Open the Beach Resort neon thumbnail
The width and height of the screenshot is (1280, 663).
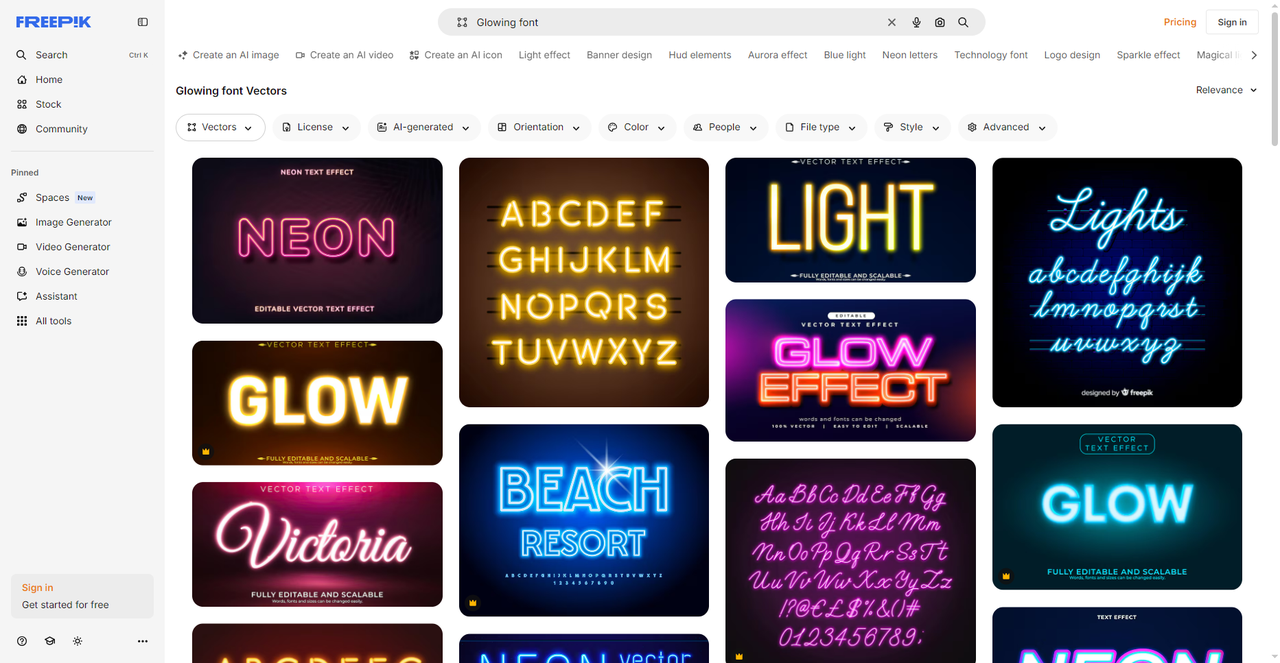[584, 520]
